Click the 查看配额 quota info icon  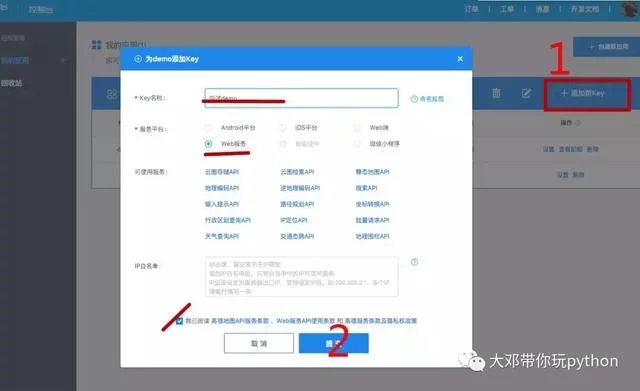(x=414, y=99)
